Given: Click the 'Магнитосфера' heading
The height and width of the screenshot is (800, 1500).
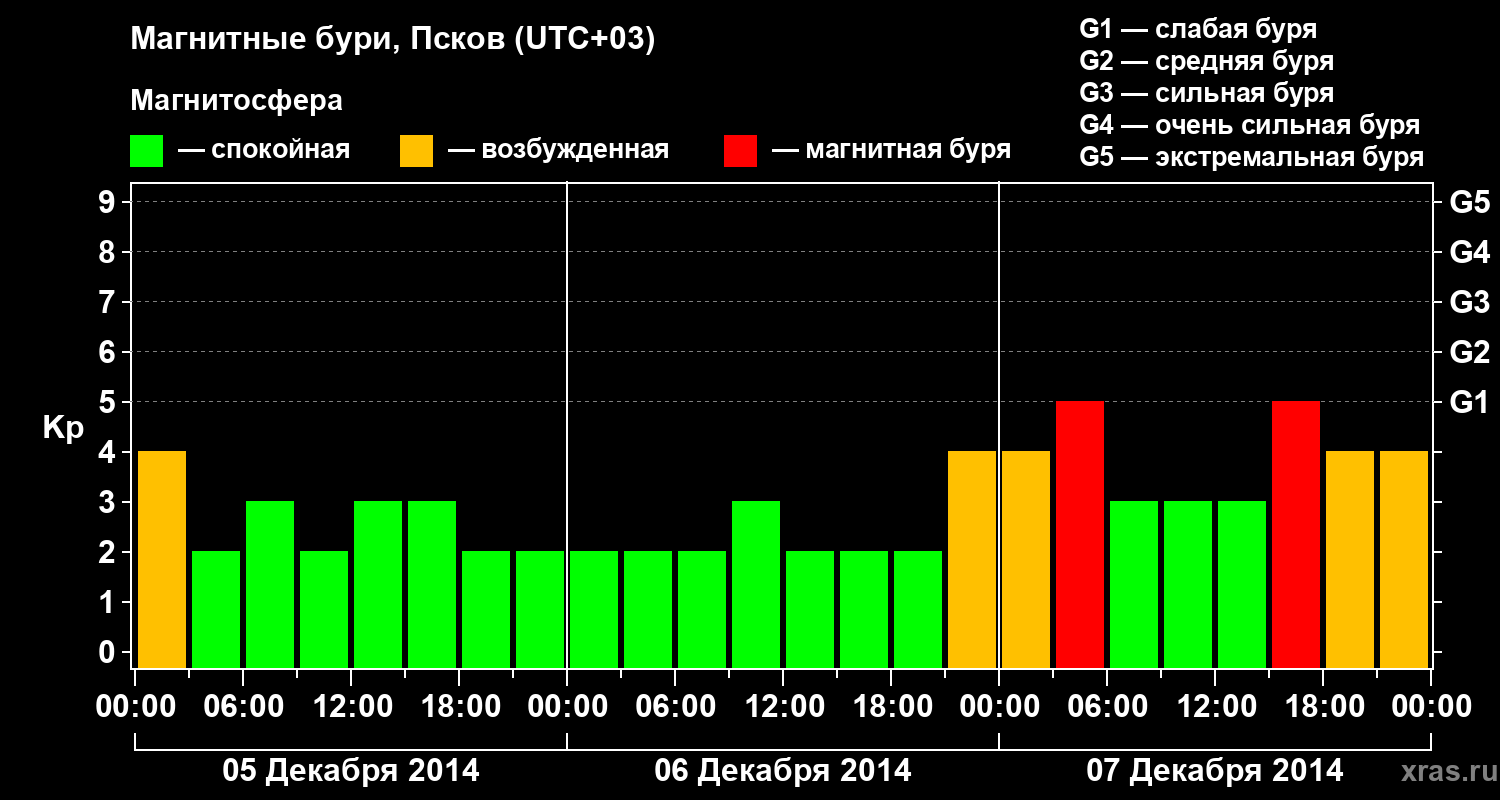Looking at the screenshot, I should tap(236, 101).
